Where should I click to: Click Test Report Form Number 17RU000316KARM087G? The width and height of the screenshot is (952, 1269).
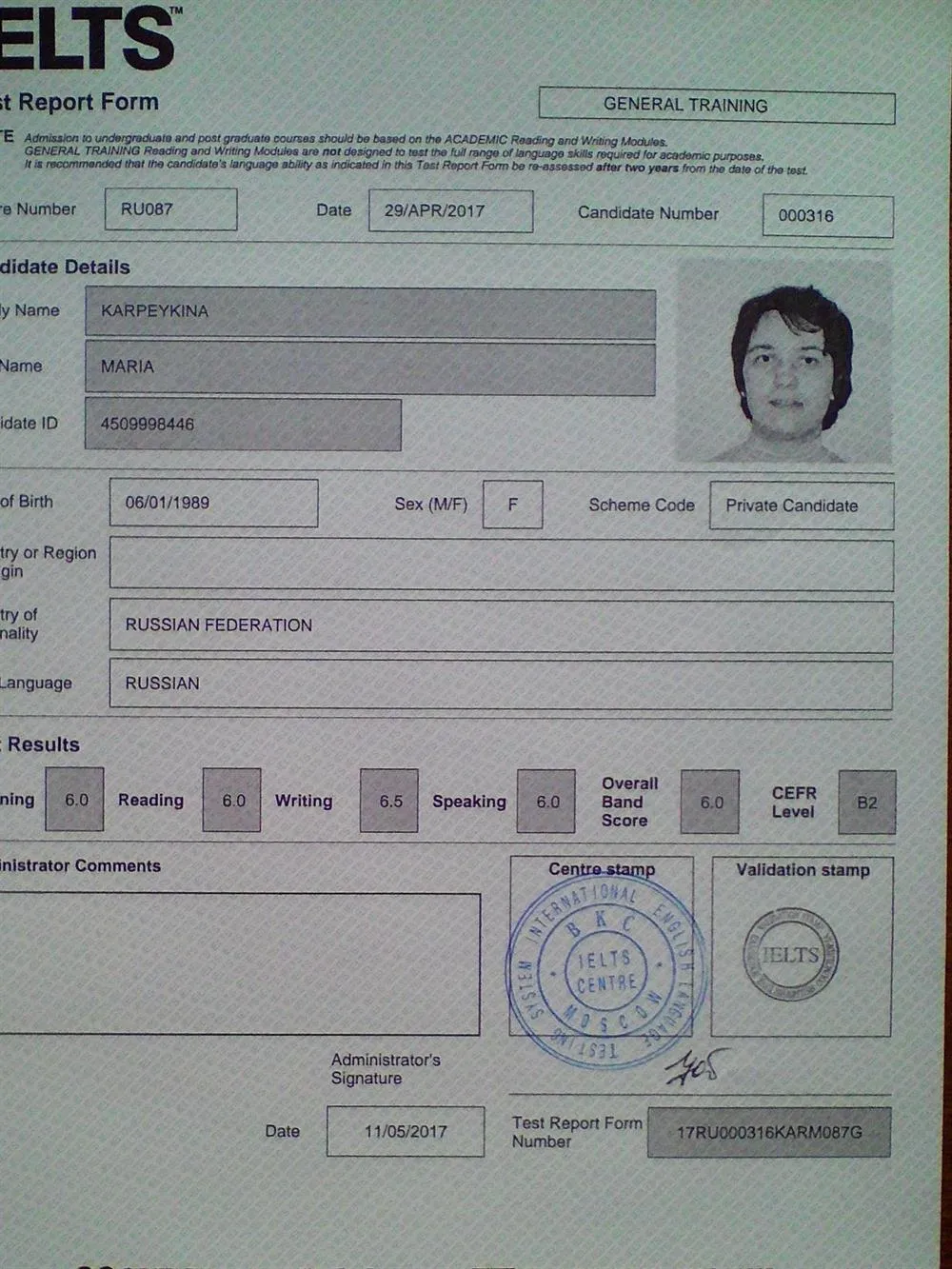point(769,1132)
